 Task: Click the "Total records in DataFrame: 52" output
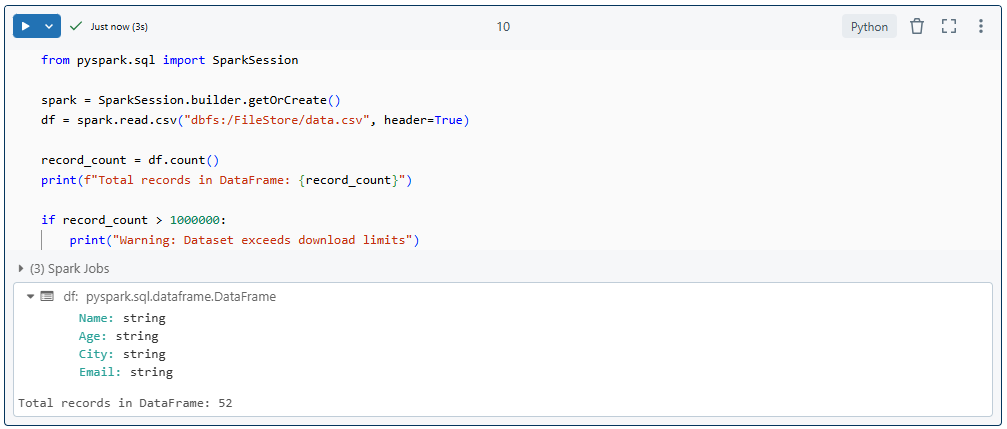click(x=126, y=403)
